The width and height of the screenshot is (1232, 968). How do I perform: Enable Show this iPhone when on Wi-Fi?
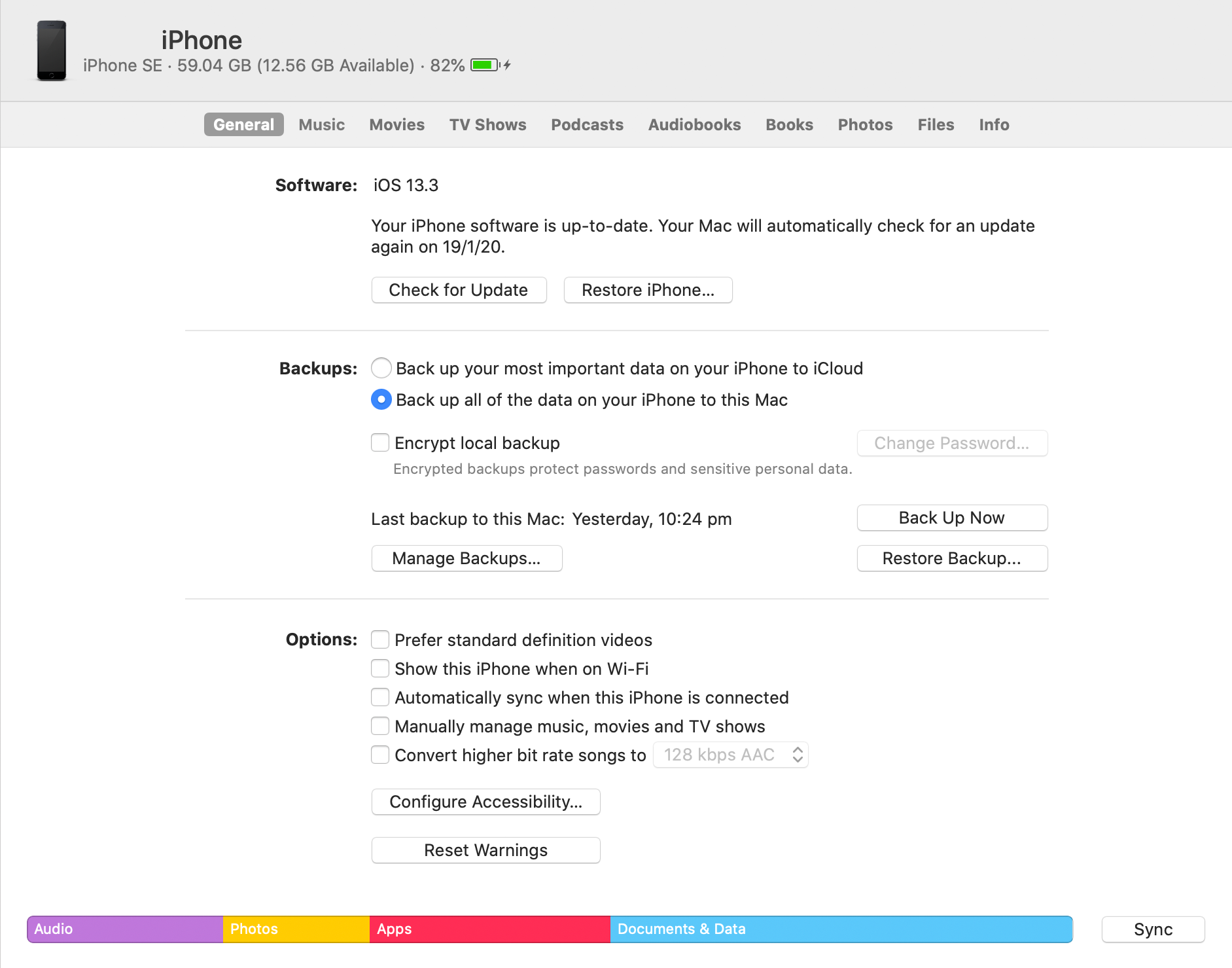380,668
